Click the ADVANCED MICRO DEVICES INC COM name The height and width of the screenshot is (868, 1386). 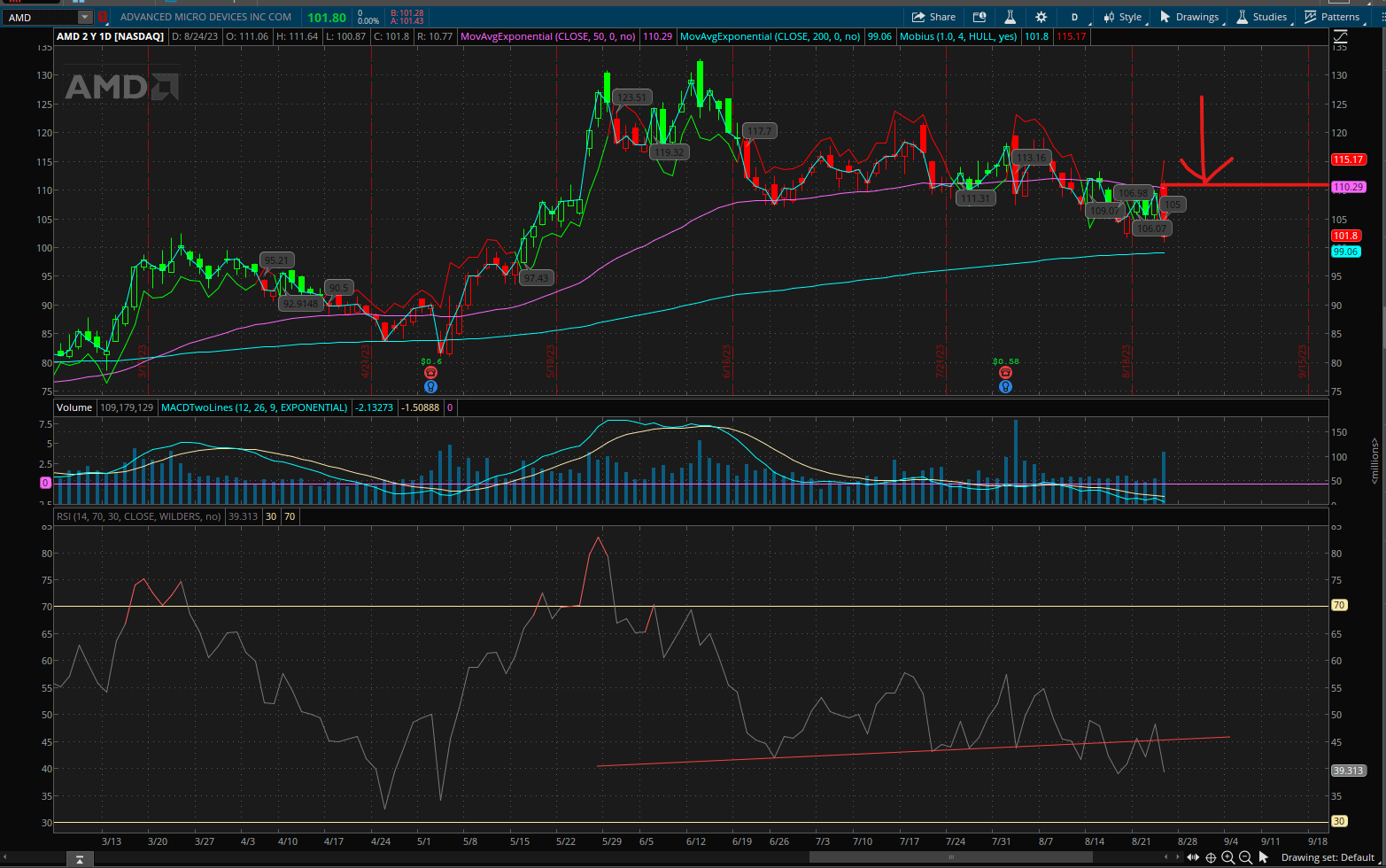pyautogui.click(x=205, y=17)
